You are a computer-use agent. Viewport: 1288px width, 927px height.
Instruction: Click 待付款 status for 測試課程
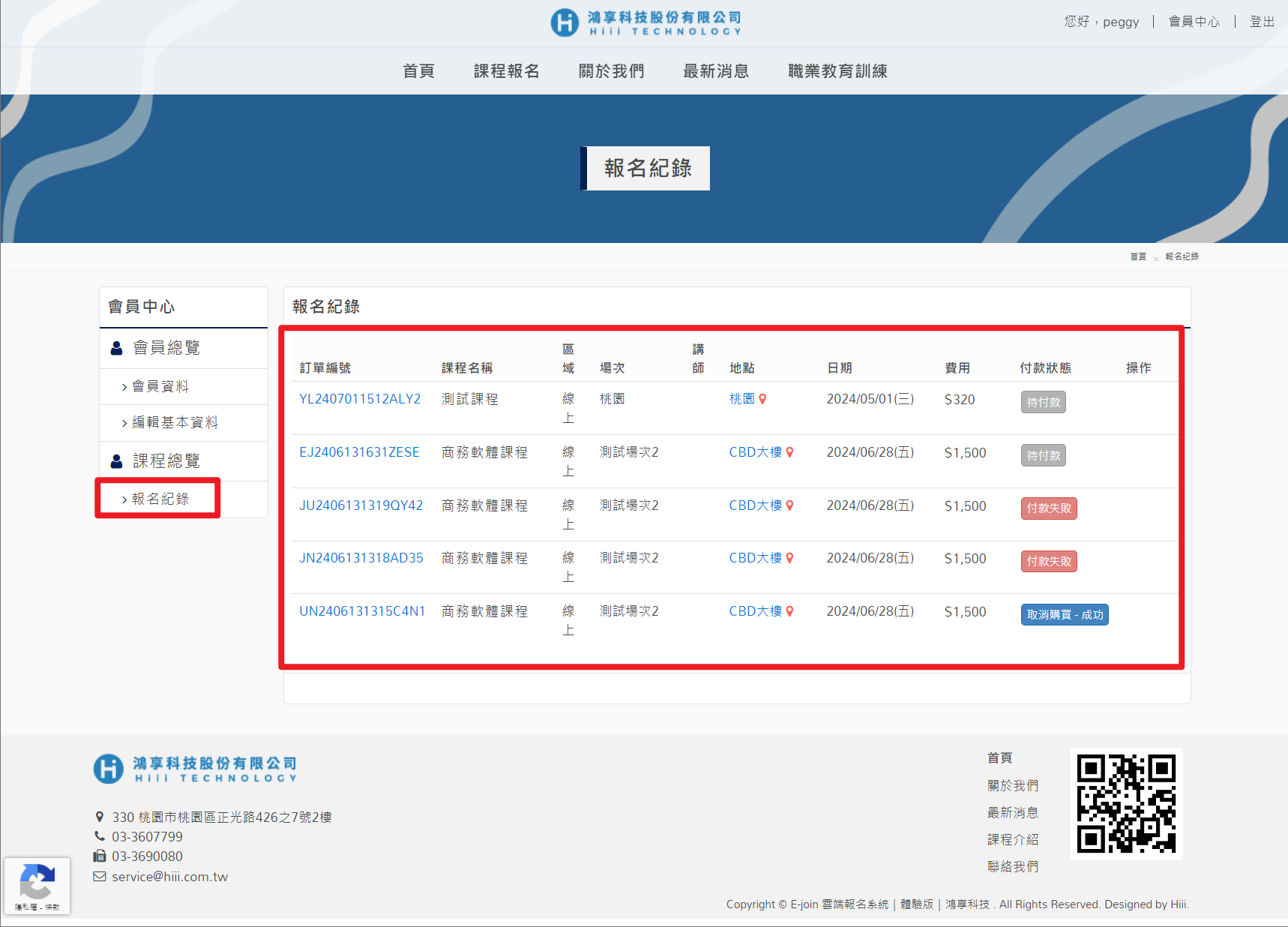coord(1043,403)
